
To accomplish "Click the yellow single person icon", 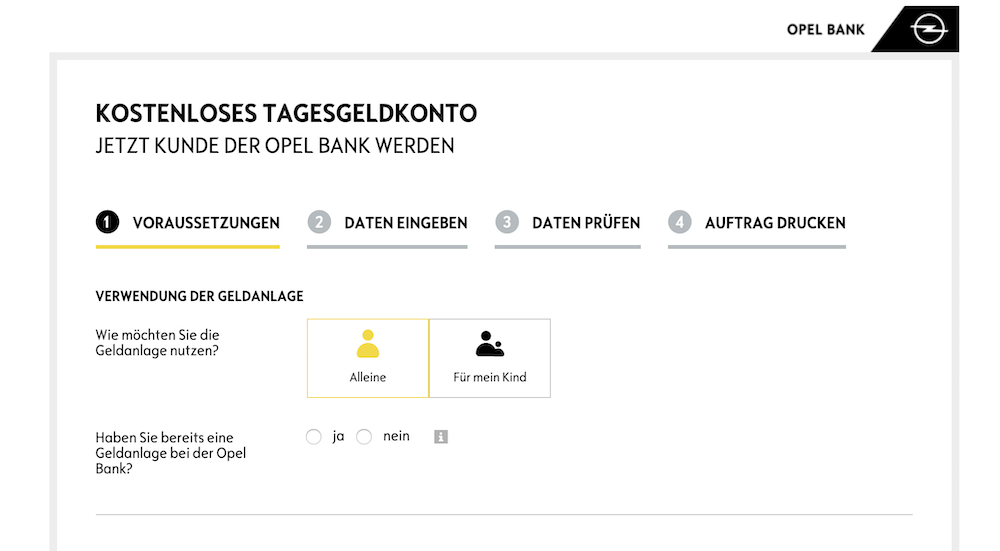I will click(368, 344).
